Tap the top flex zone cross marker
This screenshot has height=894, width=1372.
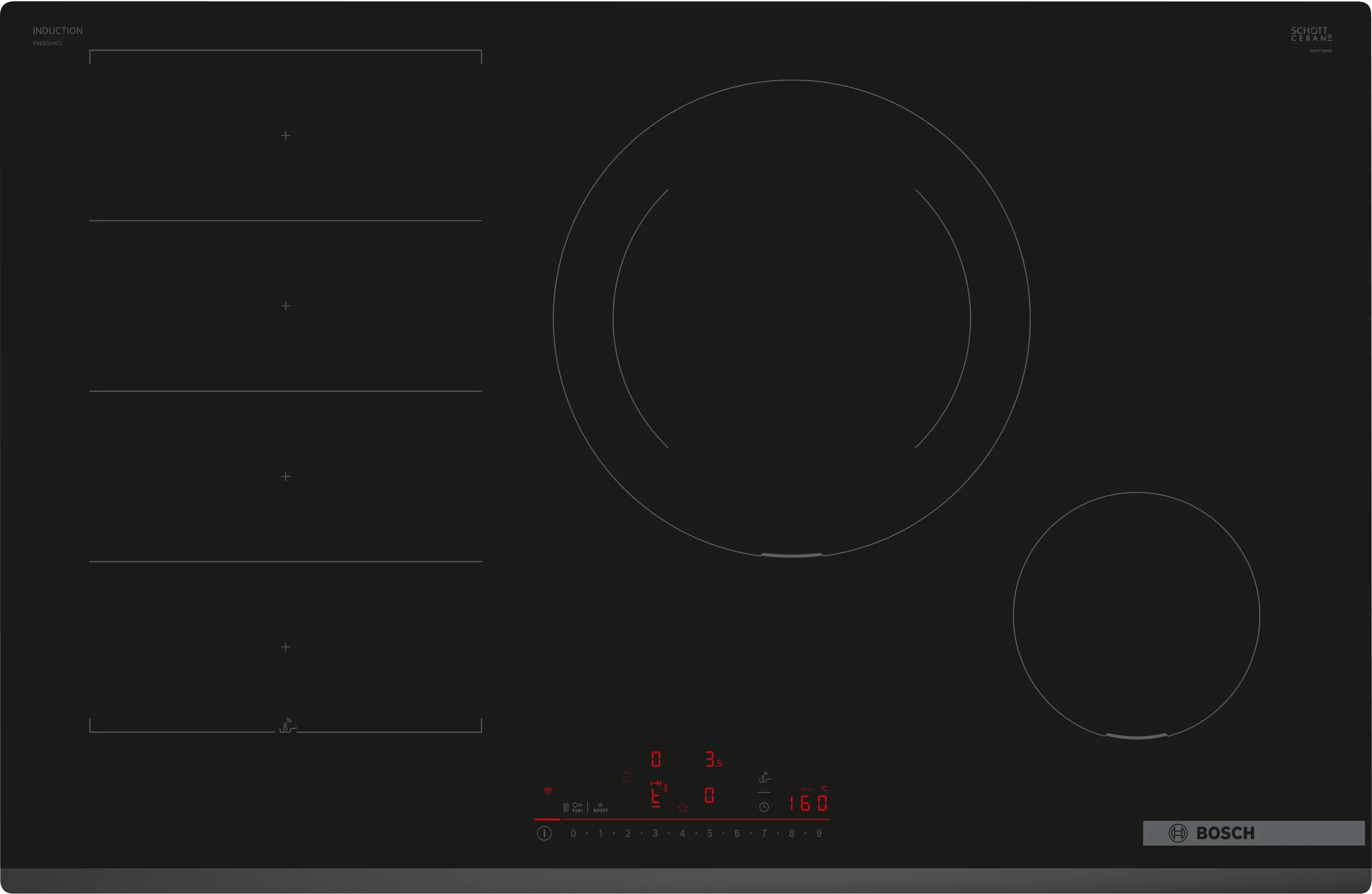click(286, 136)
